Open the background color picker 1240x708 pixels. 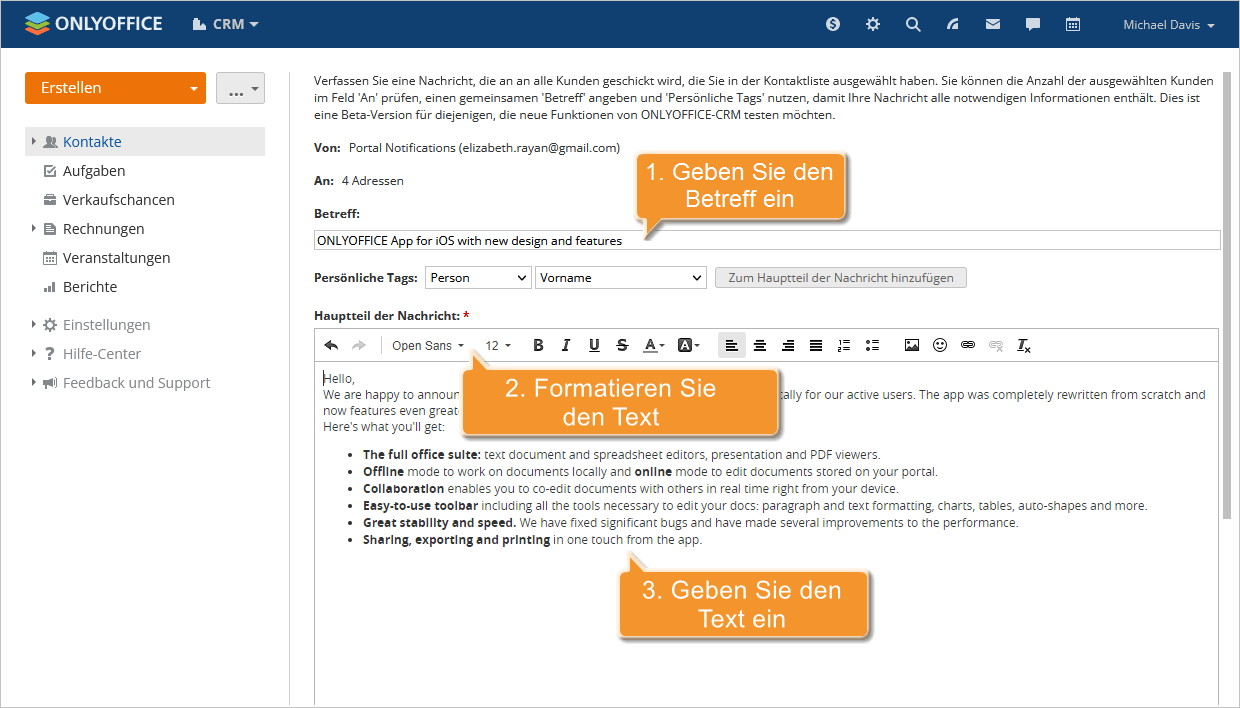689,345
